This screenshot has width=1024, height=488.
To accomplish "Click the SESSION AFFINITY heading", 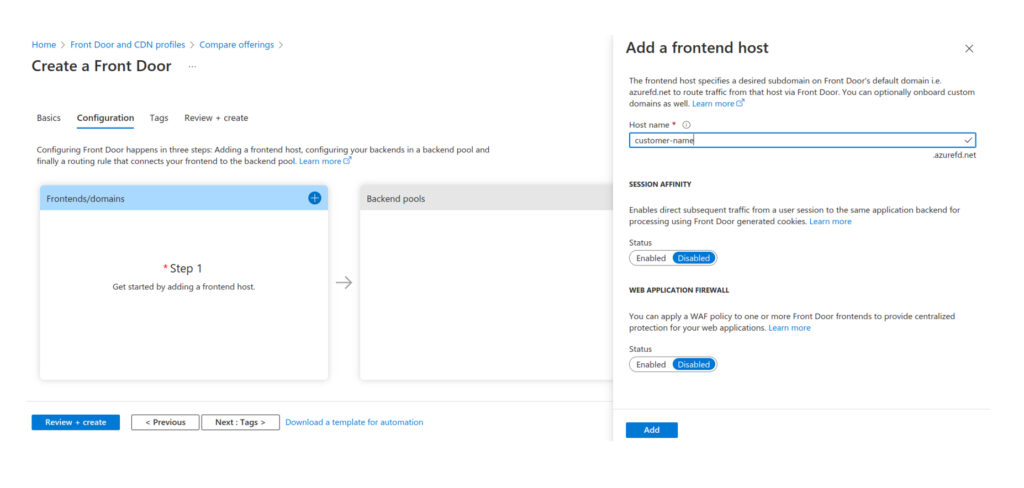I will (660, 185).
